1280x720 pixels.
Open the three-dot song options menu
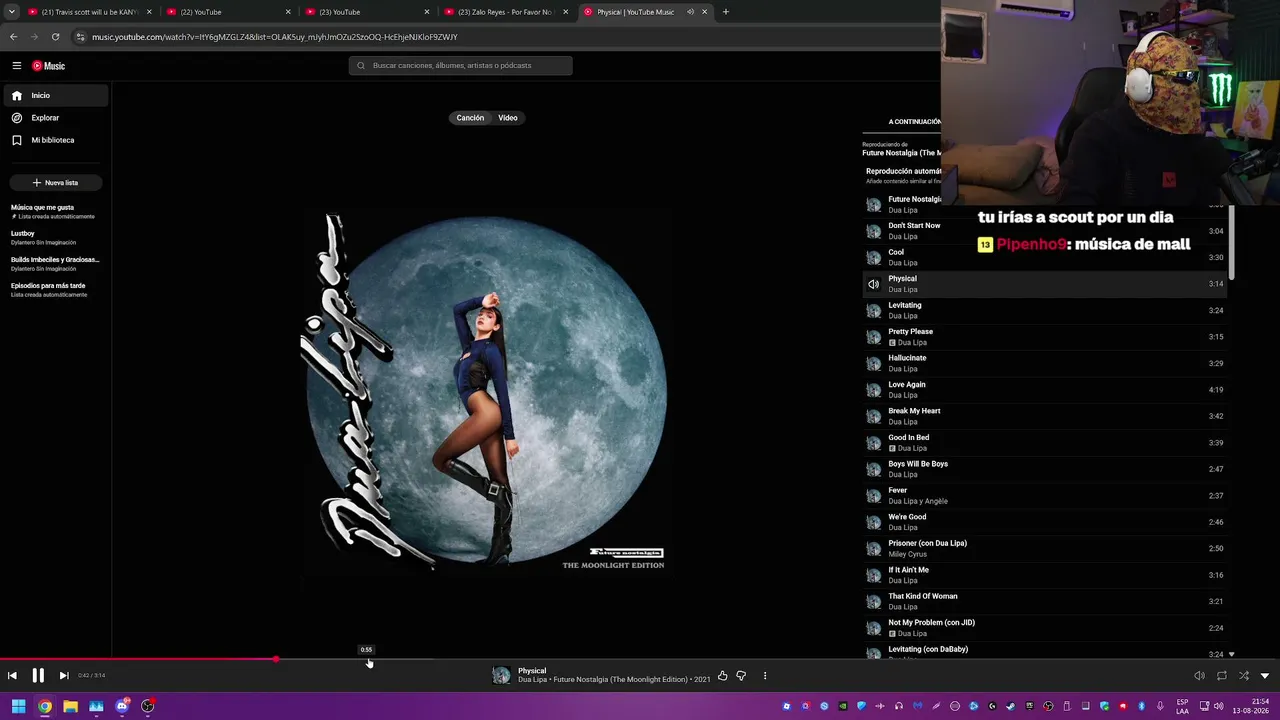[x=765, y=676]
